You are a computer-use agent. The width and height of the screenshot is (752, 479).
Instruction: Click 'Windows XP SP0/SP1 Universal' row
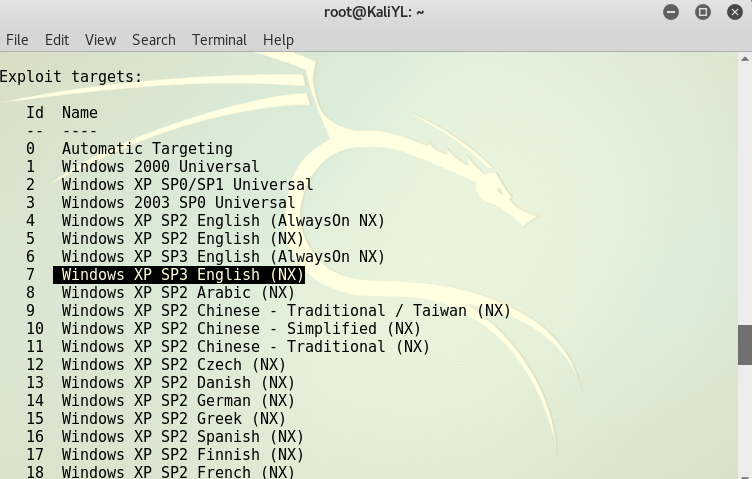(x=170, y=185)
